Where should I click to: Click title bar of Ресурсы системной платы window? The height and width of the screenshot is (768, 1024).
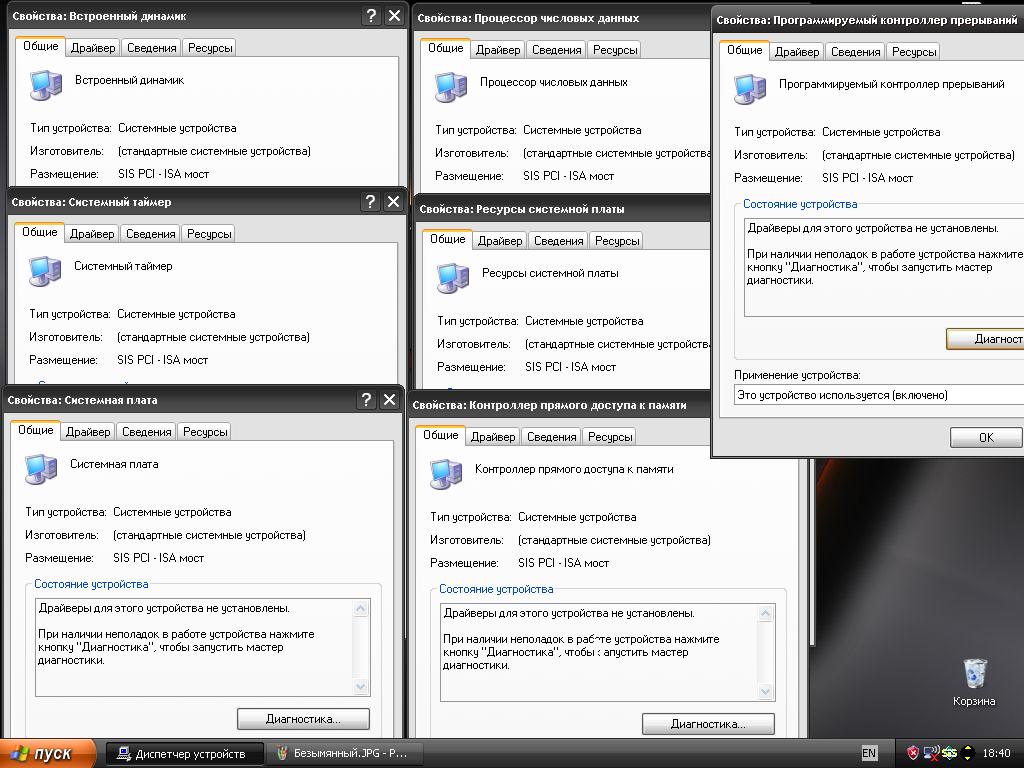click(562, 209)
